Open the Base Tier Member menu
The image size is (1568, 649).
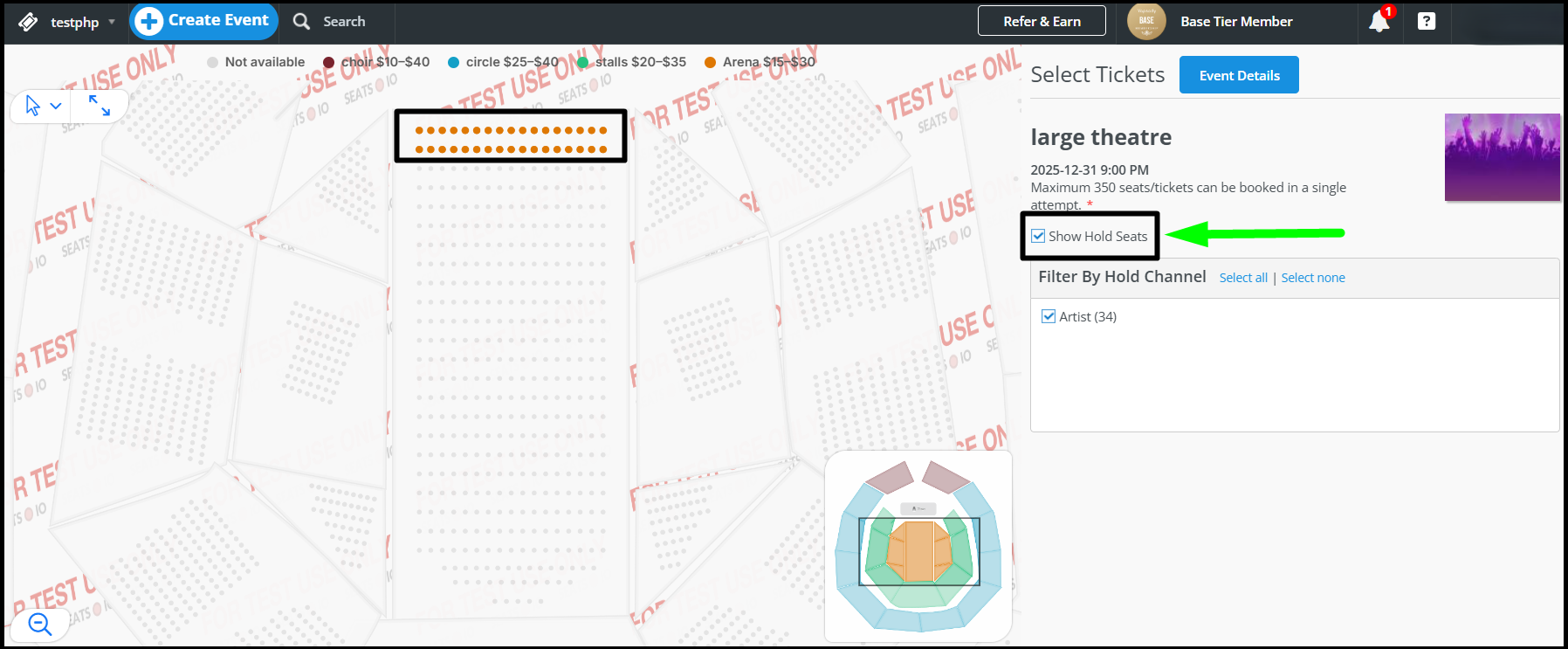1236,21
